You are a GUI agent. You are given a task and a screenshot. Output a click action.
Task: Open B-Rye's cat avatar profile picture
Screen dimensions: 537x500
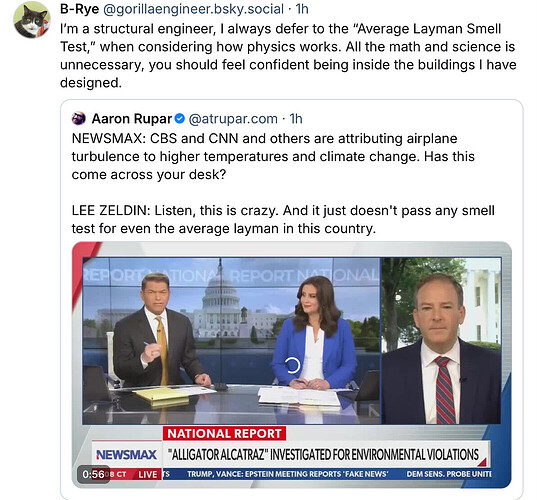pyautogui.click(x=32, y=20)
